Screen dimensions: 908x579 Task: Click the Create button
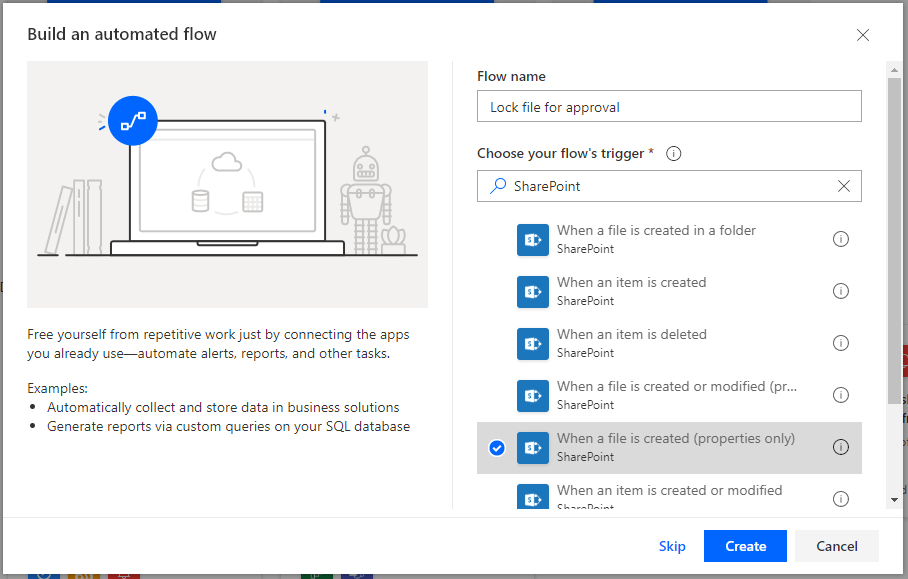click(x=745, y=546)
